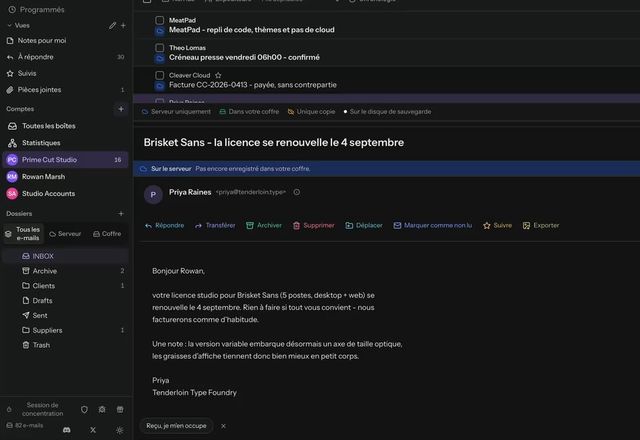
Task: Open the X social link icon
Action: (x=93, y=430)
